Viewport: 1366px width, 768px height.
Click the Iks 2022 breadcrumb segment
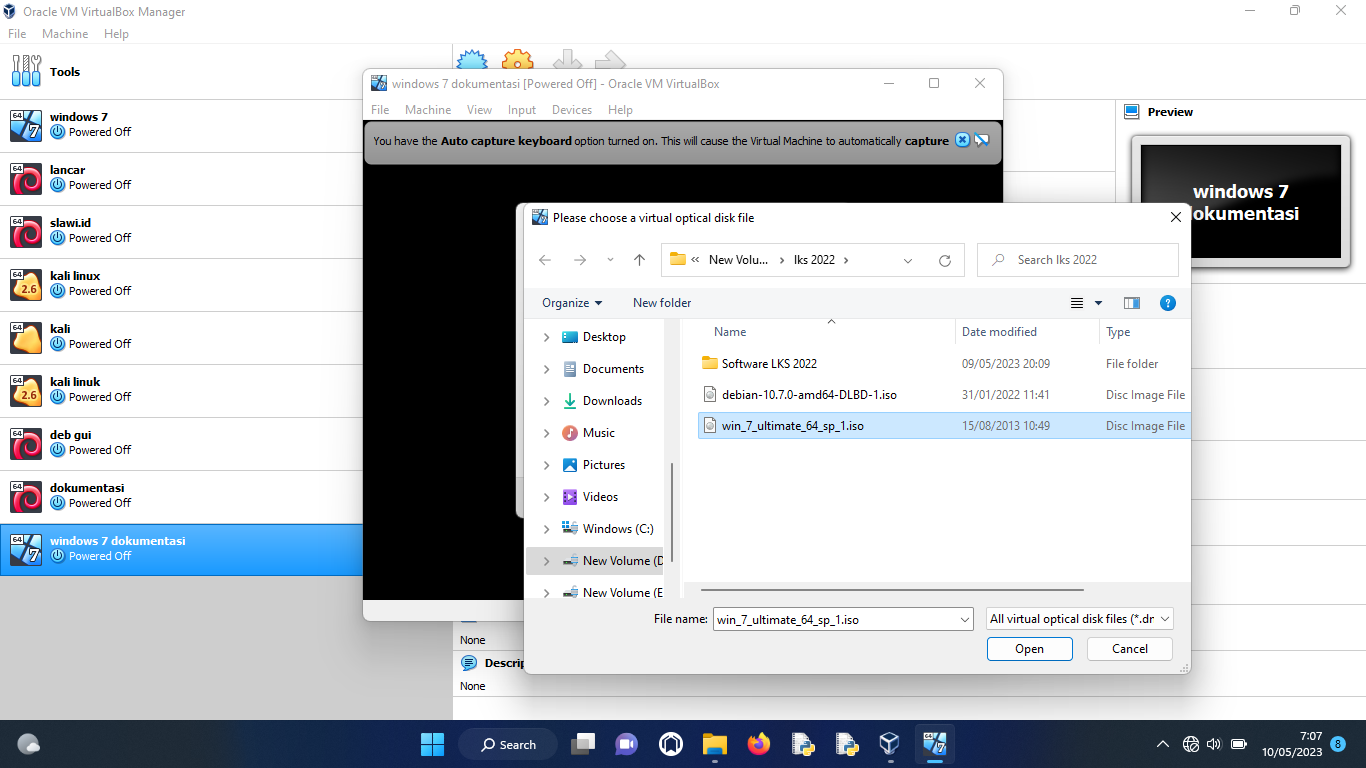click(x=814, y=260)
